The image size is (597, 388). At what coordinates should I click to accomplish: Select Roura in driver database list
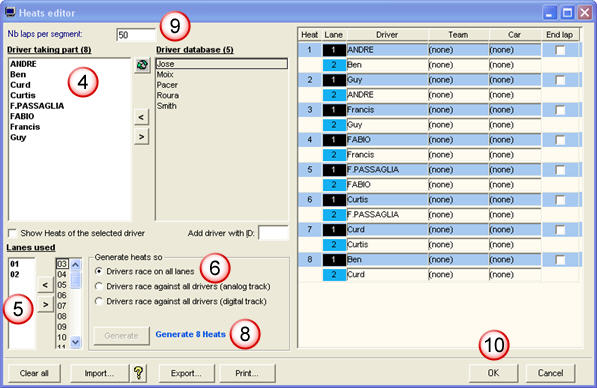coord(168,95)
